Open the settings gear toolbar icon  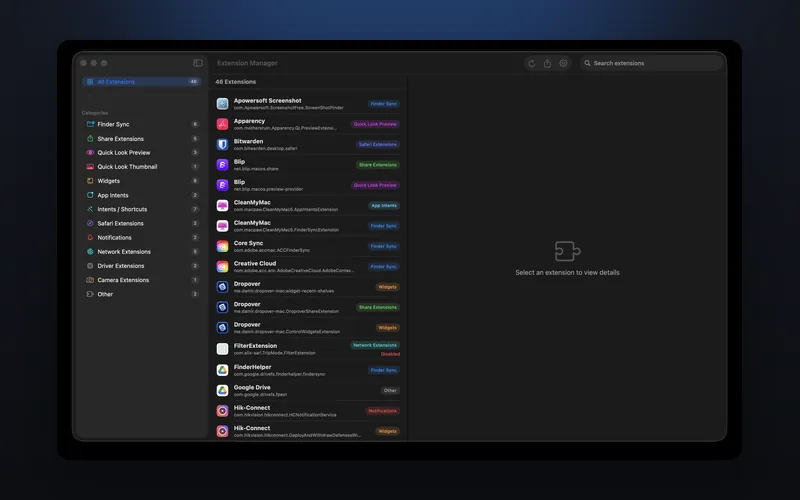point(563,63)
